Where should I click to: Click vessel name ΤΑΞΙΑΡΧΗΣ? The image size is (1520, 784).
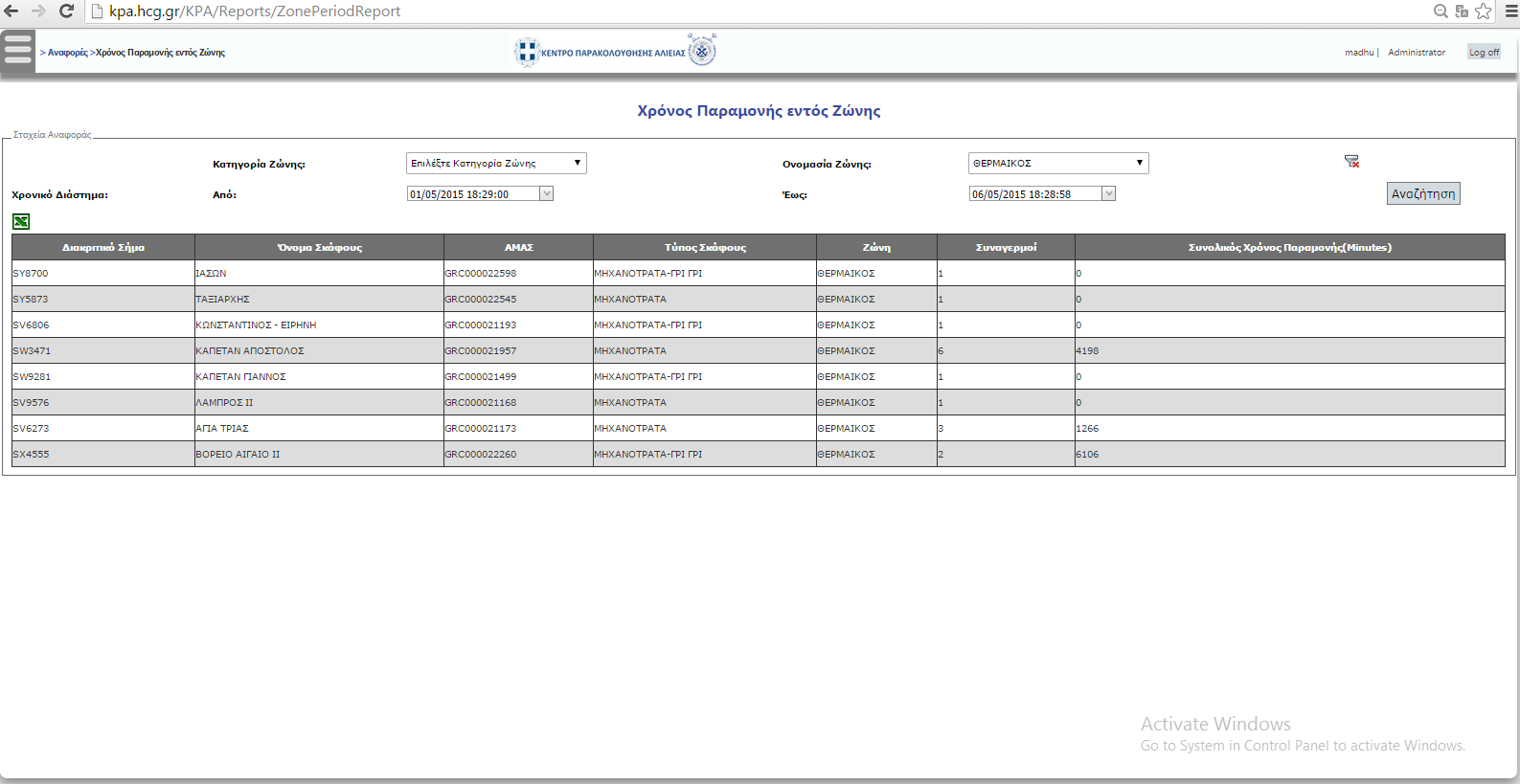click(222, 299)
